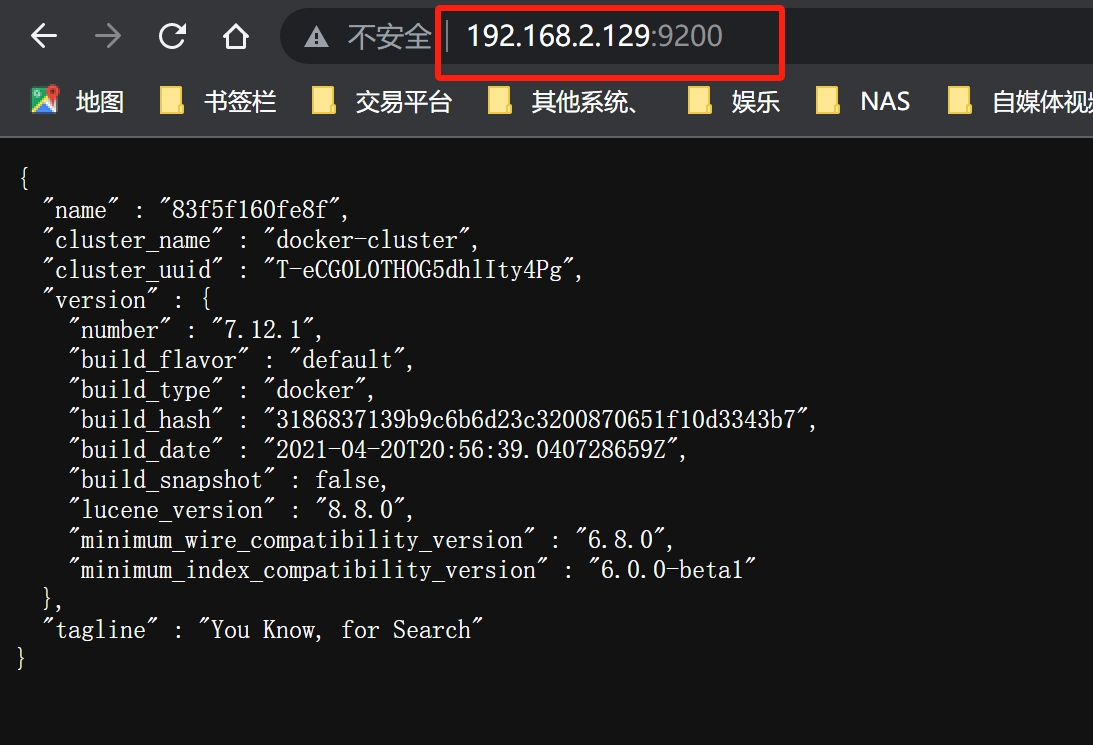Open the 书签栏 bookmark folder

tap(218, 102)
